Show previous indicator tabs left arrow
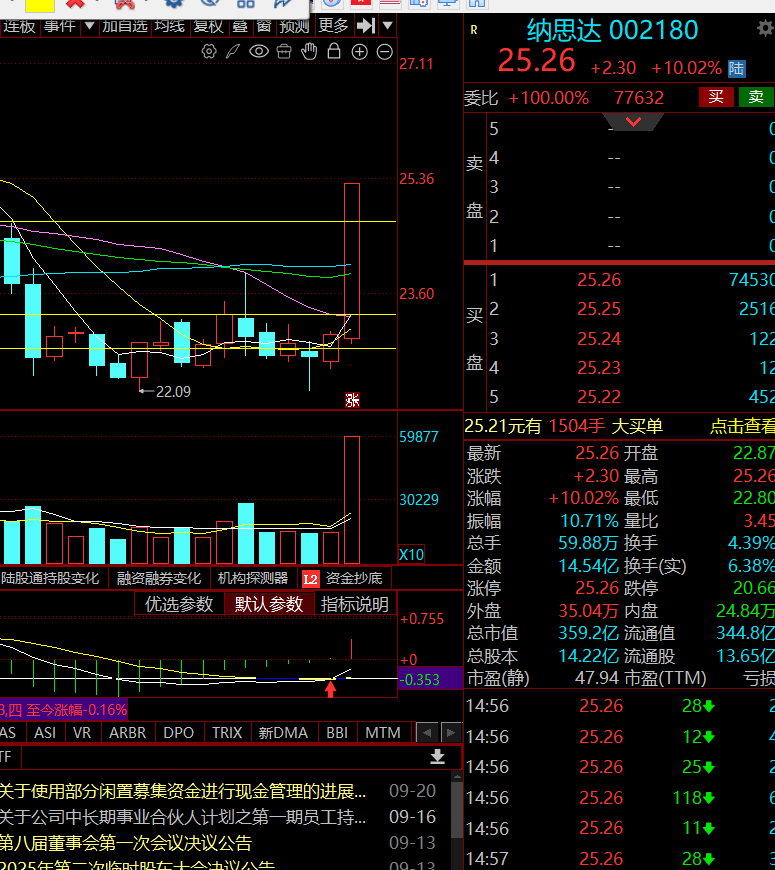 (x=427, y=733)
